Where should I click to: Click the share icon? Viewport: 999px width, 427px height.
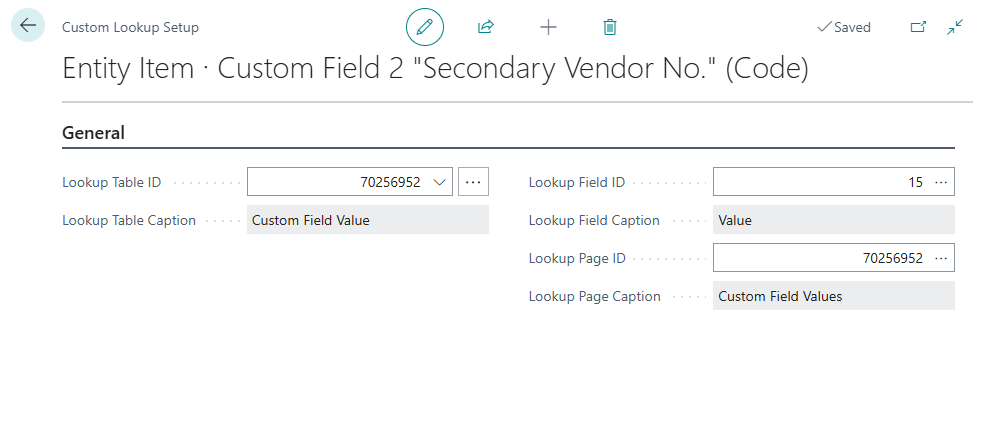point(486,27)
